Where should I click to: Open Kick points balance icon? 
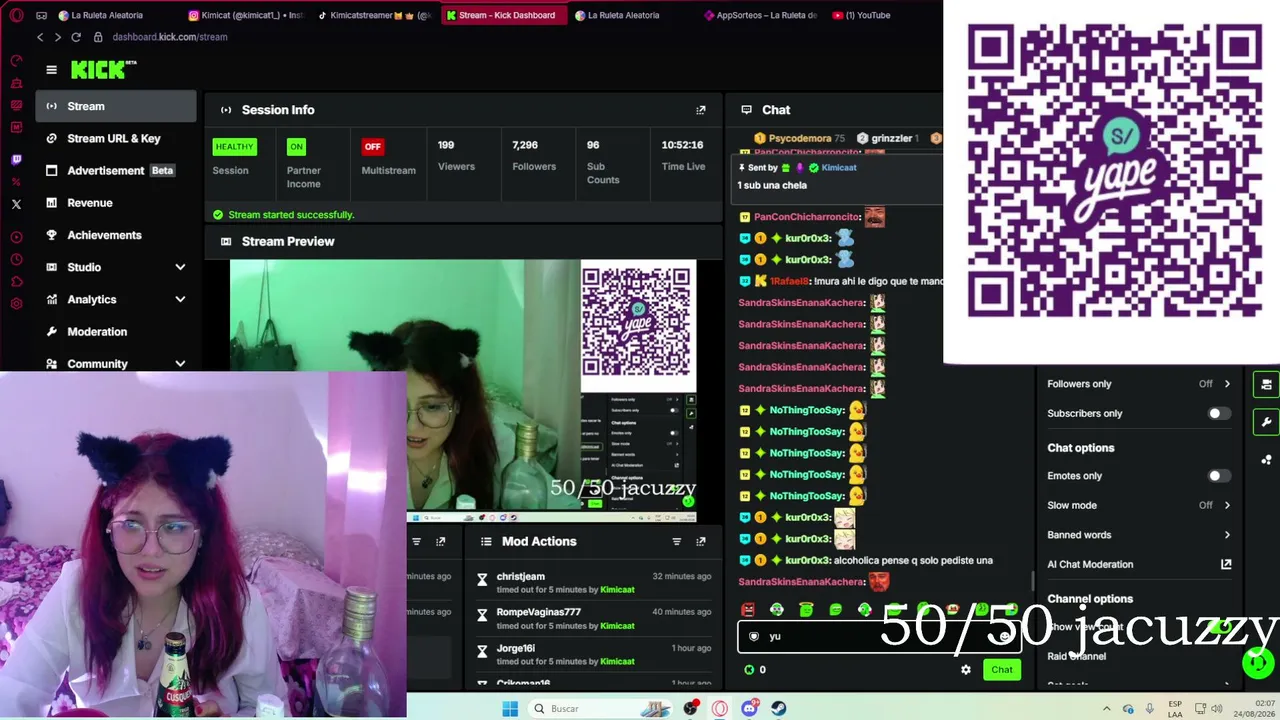coord(749,670)
